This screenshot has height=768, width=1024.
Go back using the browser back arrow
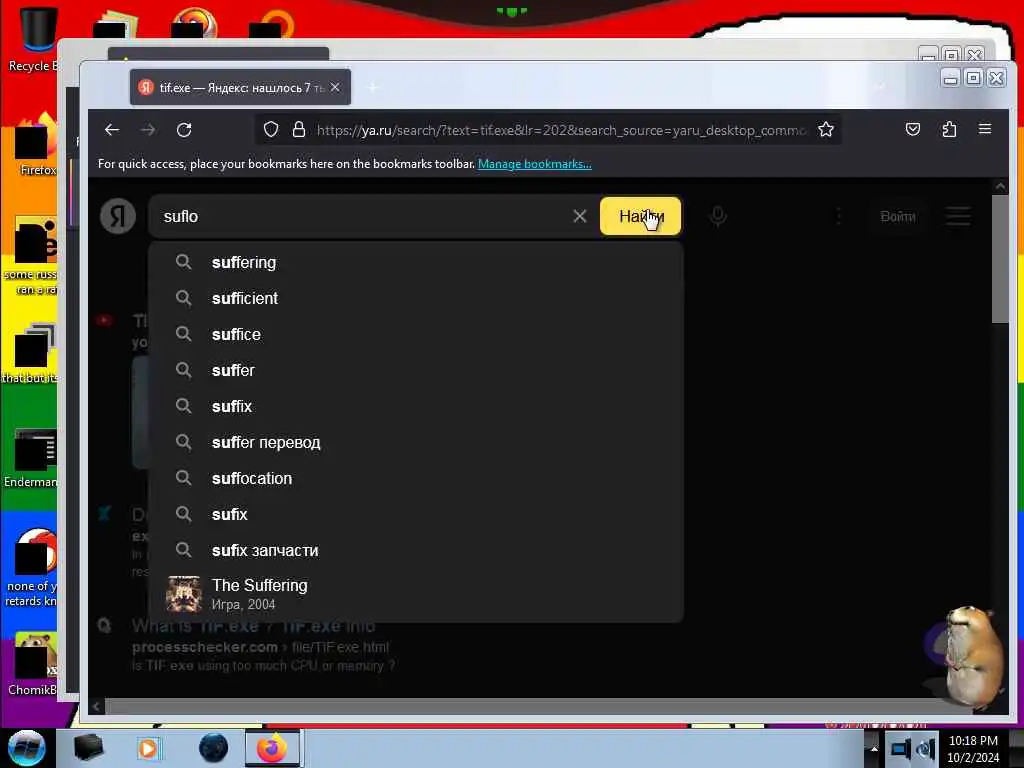[112, 130]
